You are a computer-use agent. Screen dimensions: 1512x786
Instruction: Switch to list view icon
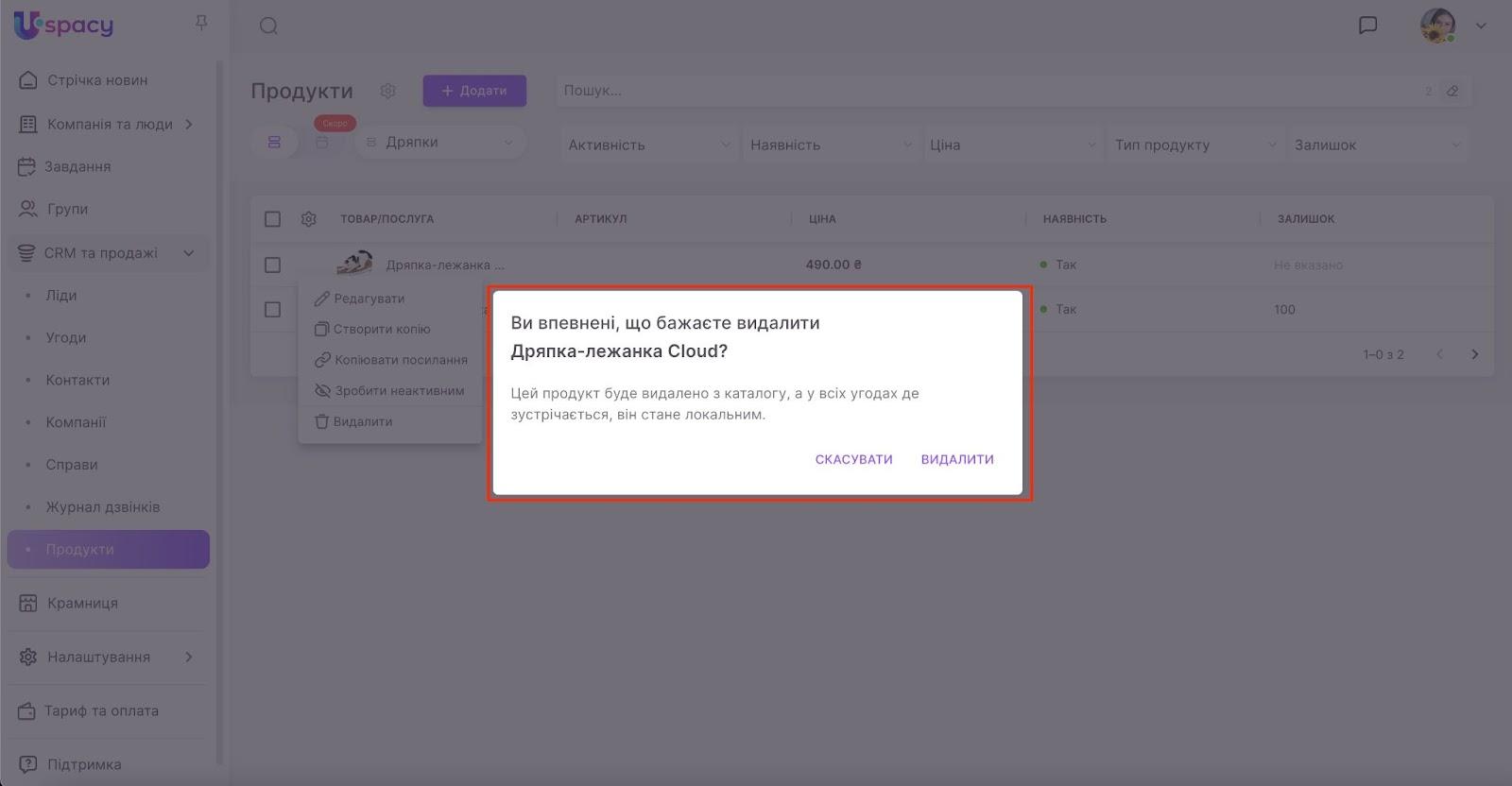274,143
